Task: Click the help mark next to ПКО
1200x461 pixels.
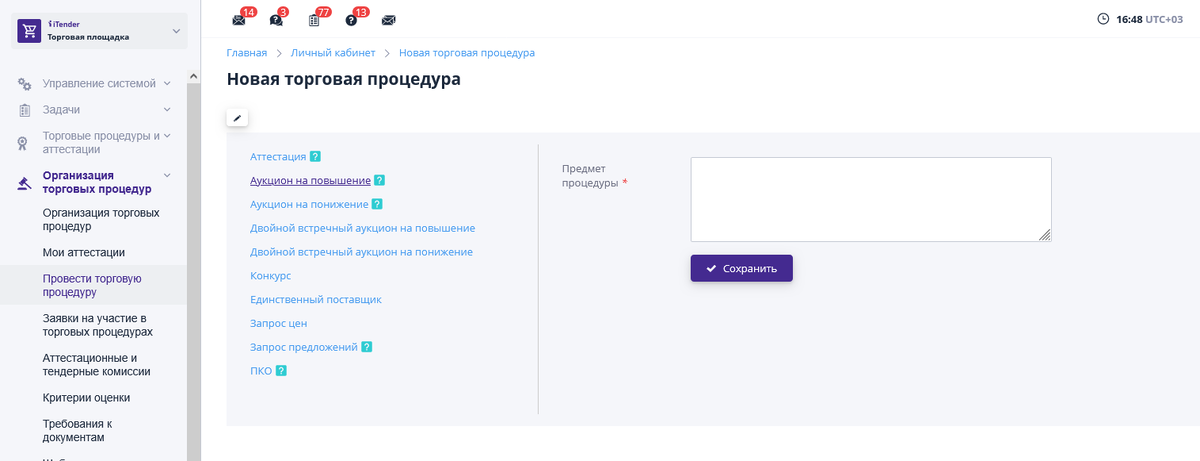Action: coord(281,371)
